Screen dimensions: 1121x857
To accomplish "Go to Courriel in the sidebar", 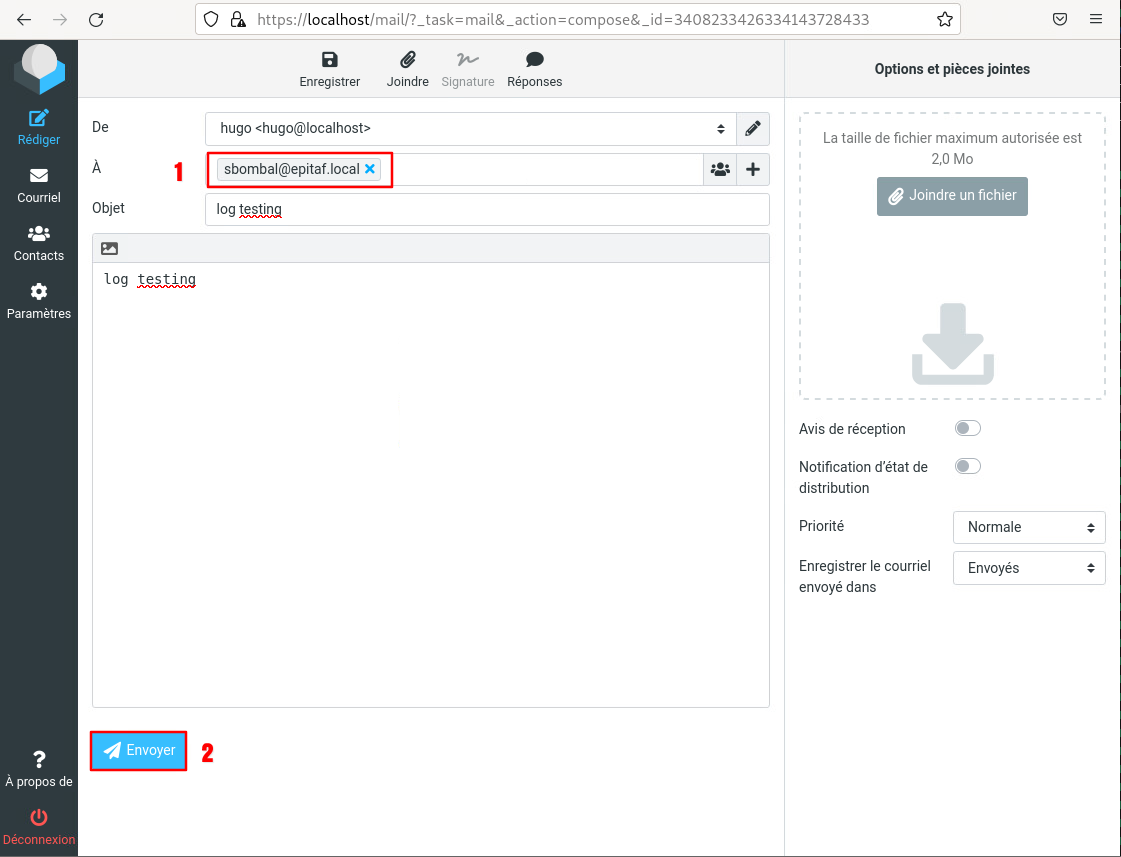I will pos(39,185).
